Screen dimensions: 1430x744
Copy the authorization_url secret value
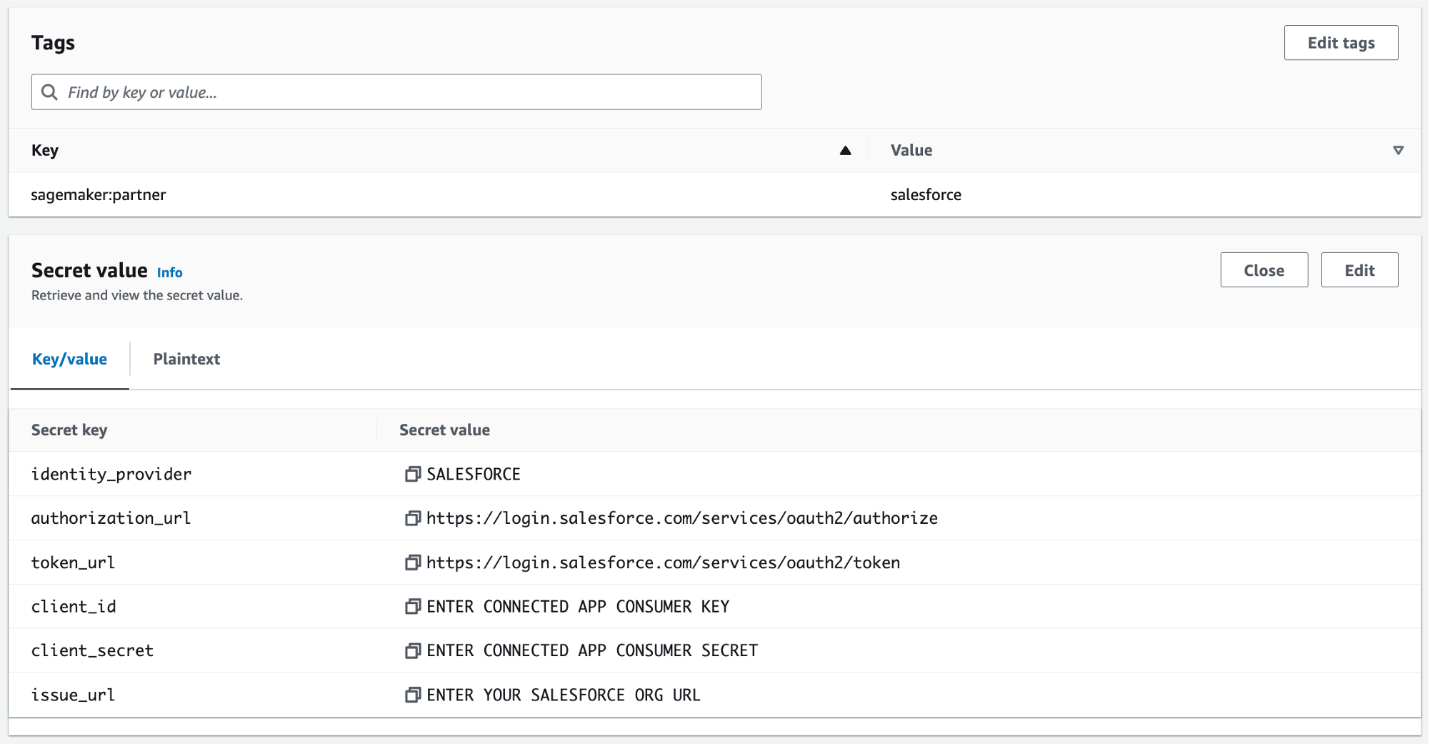[x=412, y=518]
